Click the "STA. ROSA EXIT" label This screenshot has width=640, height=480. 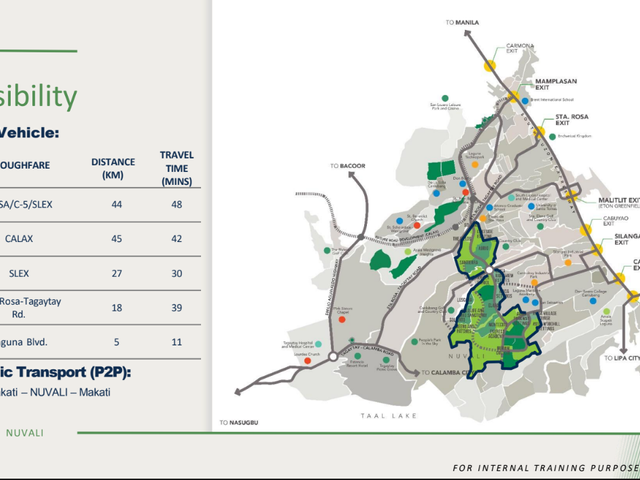click(572, 120)
